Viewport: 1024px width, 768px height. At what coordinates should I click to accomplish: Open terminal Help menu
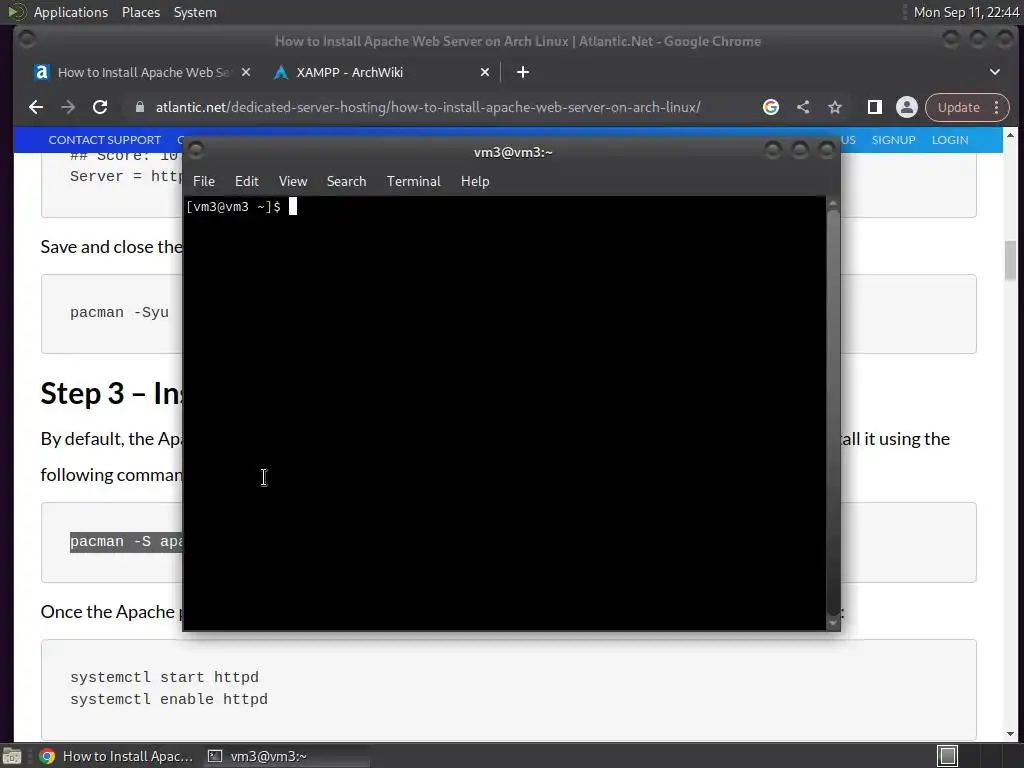[475, 181]
